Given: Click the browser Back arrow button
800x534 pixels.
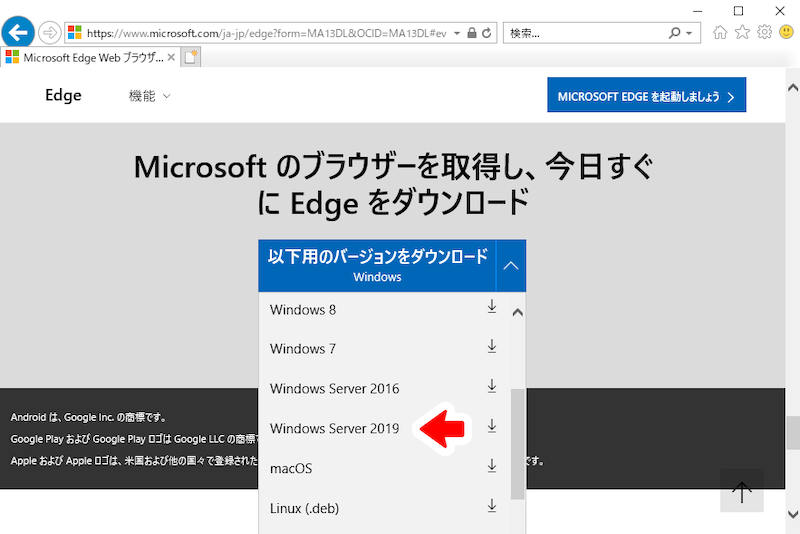Looking at the screenshot, I should point(18,33).
